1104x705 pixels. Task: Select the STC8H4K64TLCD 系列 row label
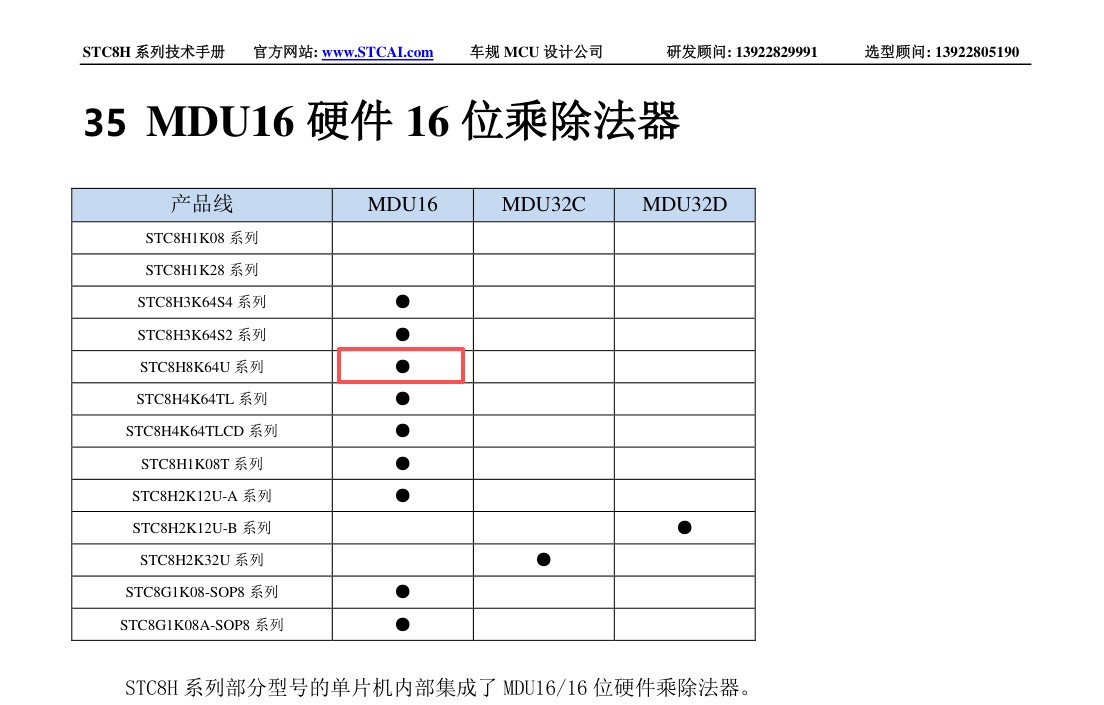point(202,431)
